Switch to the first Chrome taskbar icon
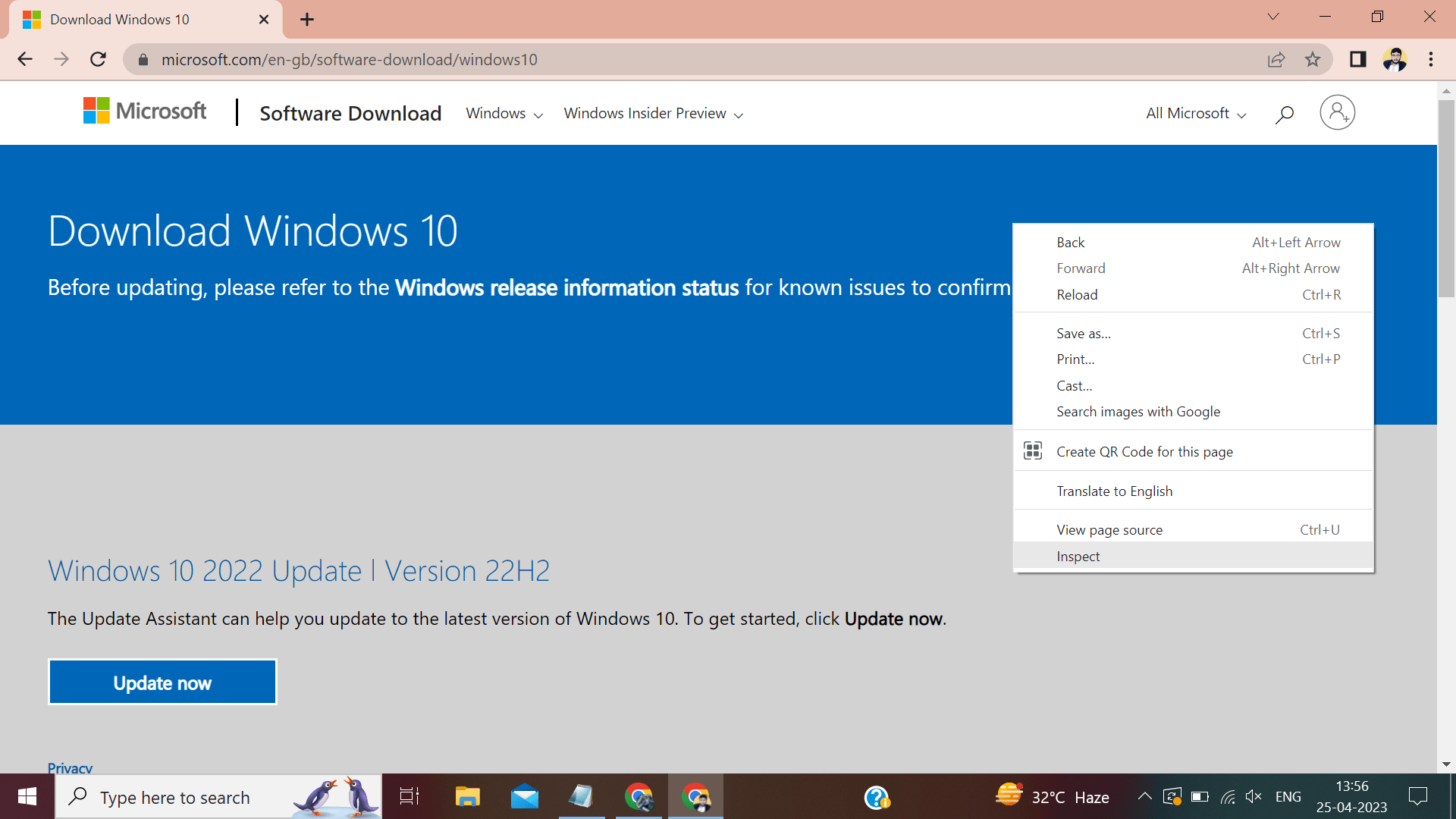This screenshot has height=819, width=1456. point(639,797)
